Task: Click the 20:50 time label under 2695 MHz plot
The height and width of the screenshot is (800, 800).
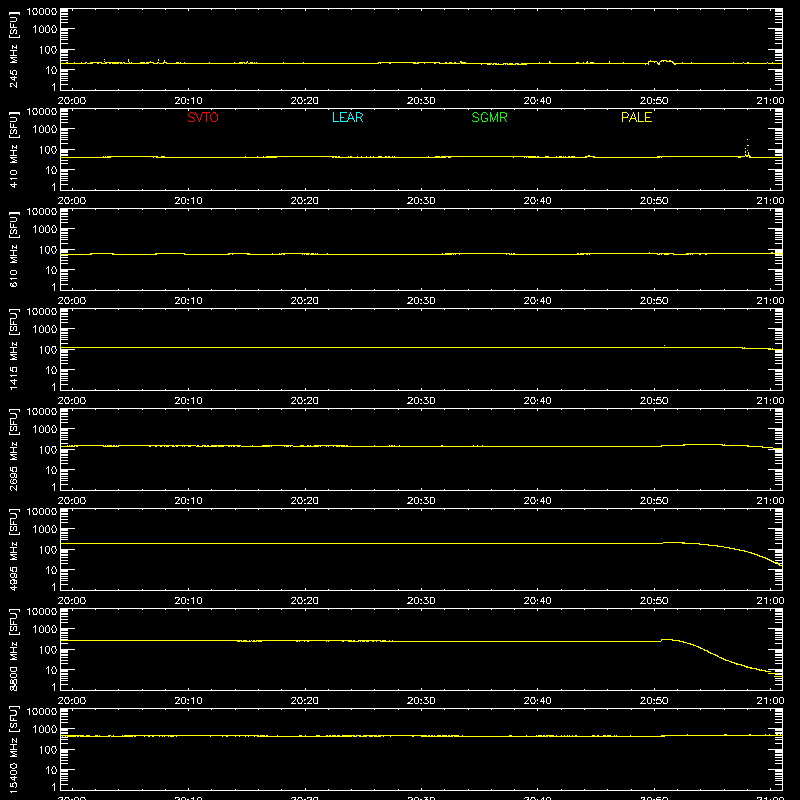Action: 654,501
